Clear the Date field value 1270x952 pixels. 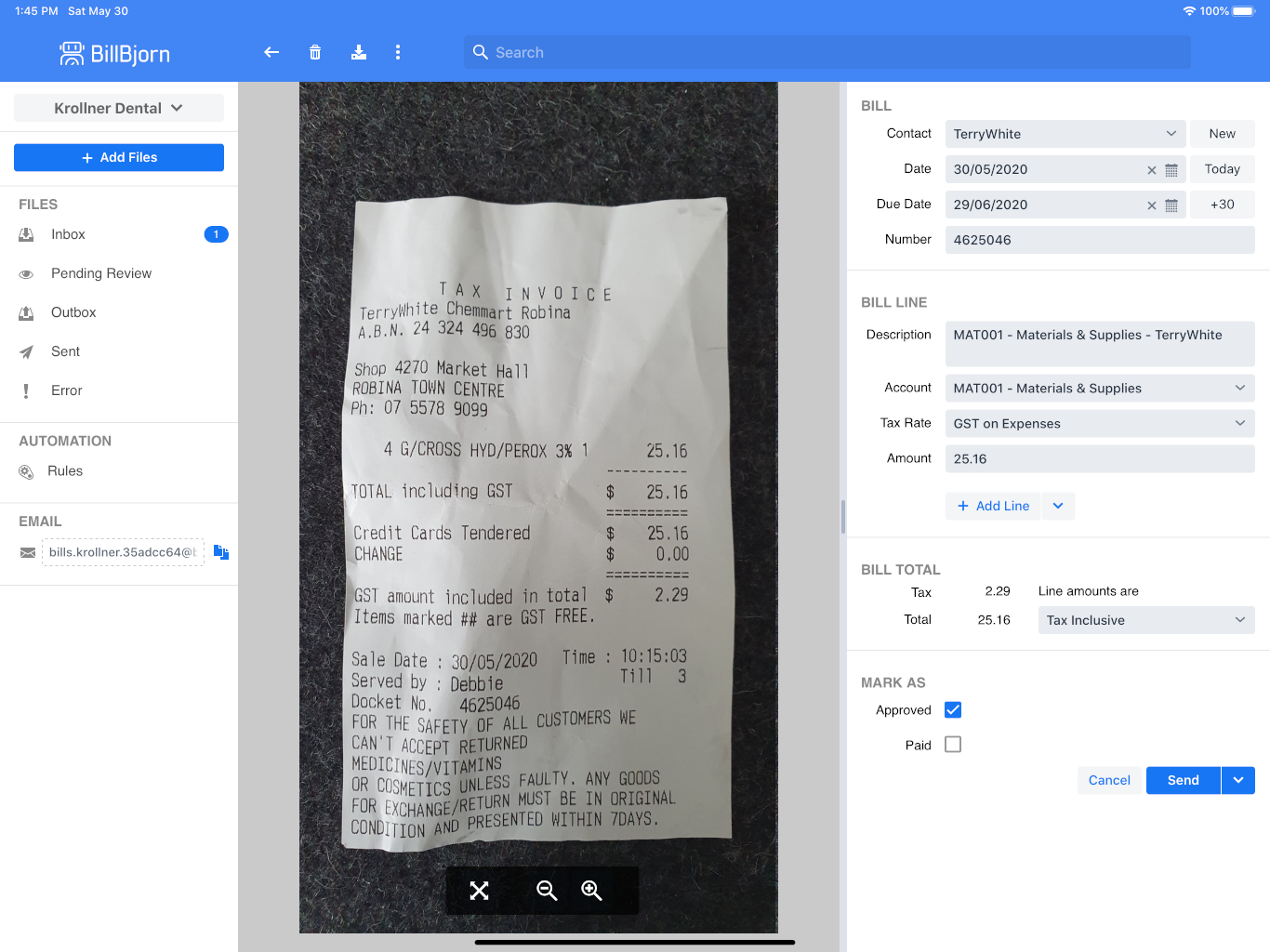tap(1152, 170)
